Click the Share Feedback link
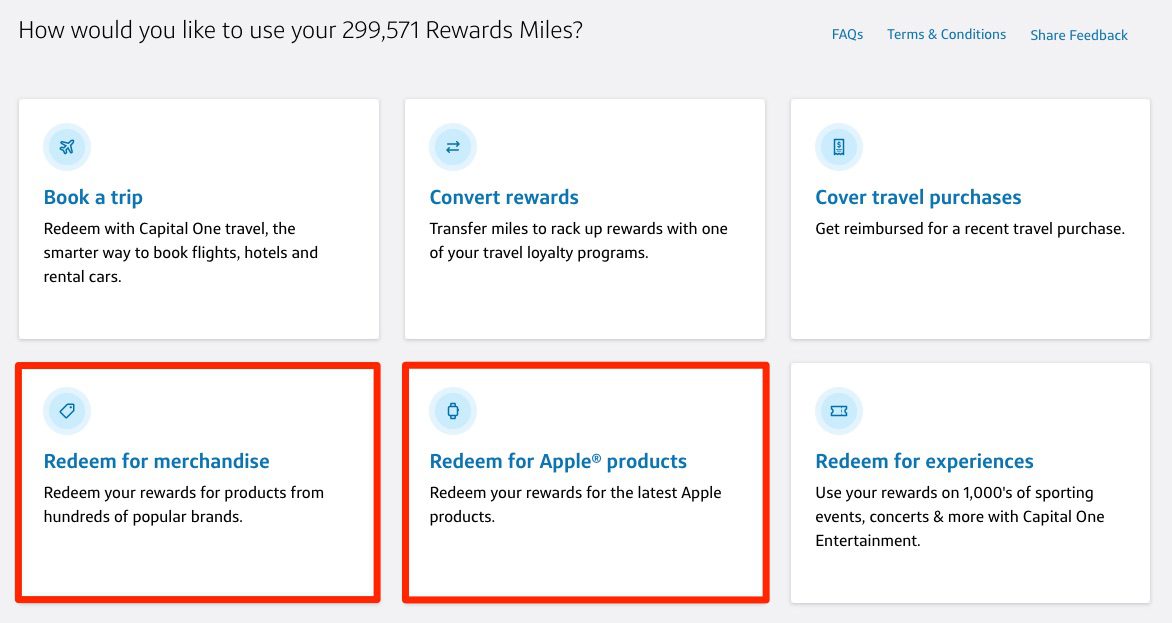Image resolution: width=1172 pixels, height=623 pixels. (1078, 34)
